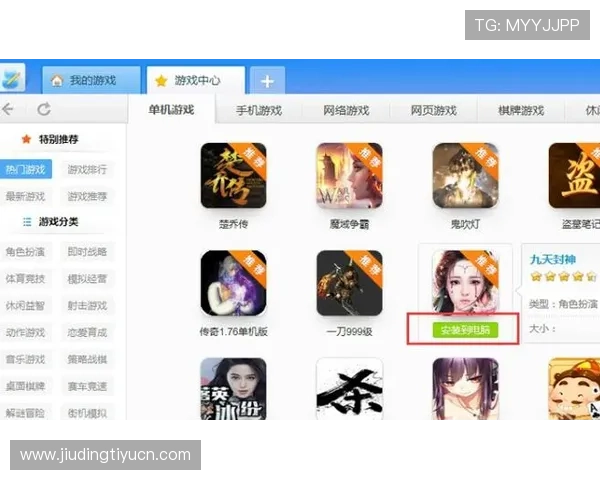
Task: Select 棋牌游戏 category tab
Action: (x=521, y=111)
